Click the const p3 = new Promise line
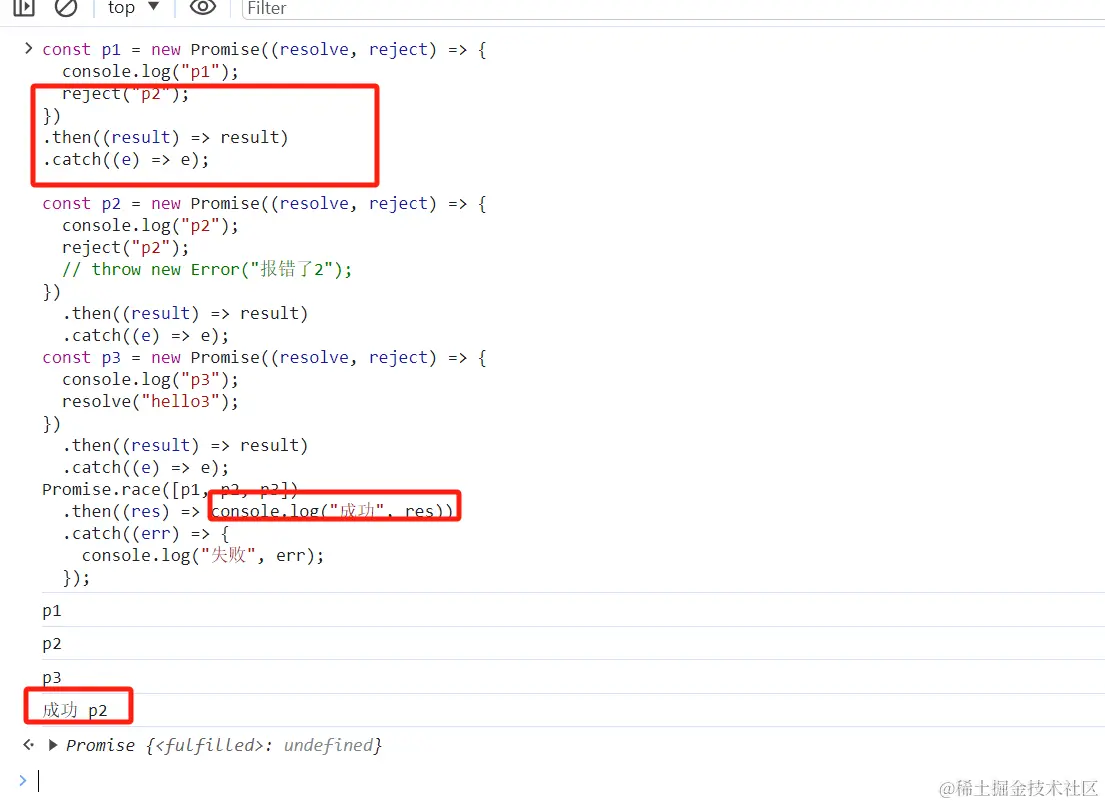 tap(264, 357)
